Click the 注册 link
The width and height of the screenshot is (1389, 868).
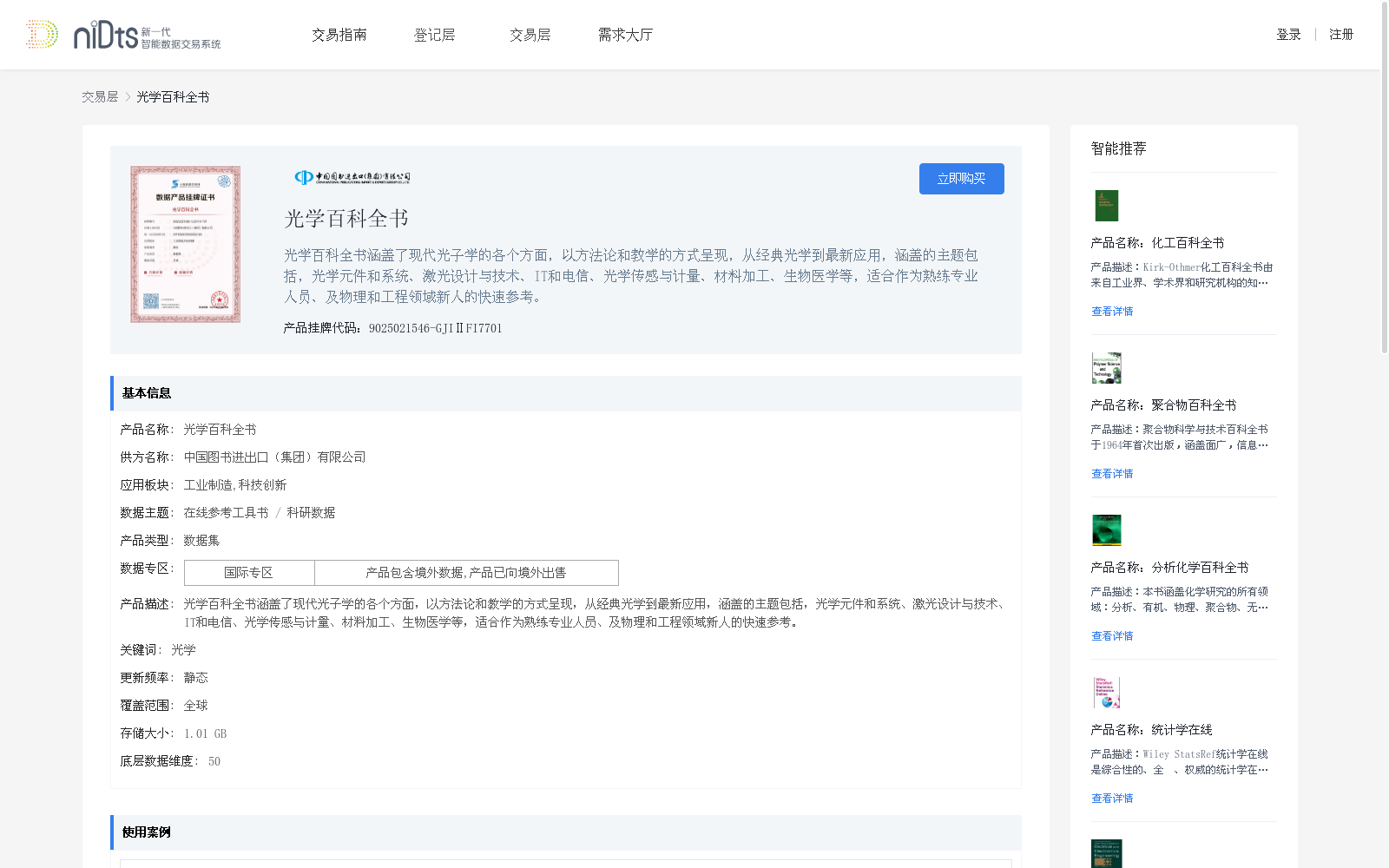coord(1341,35)
